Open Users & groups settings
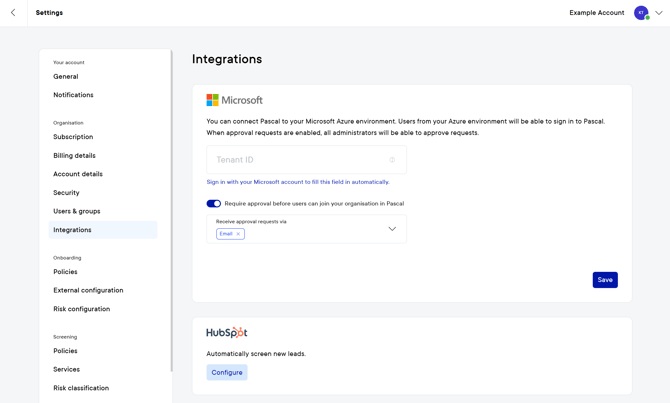The width and height of the screenshot is (670, 403). point(77,211)
